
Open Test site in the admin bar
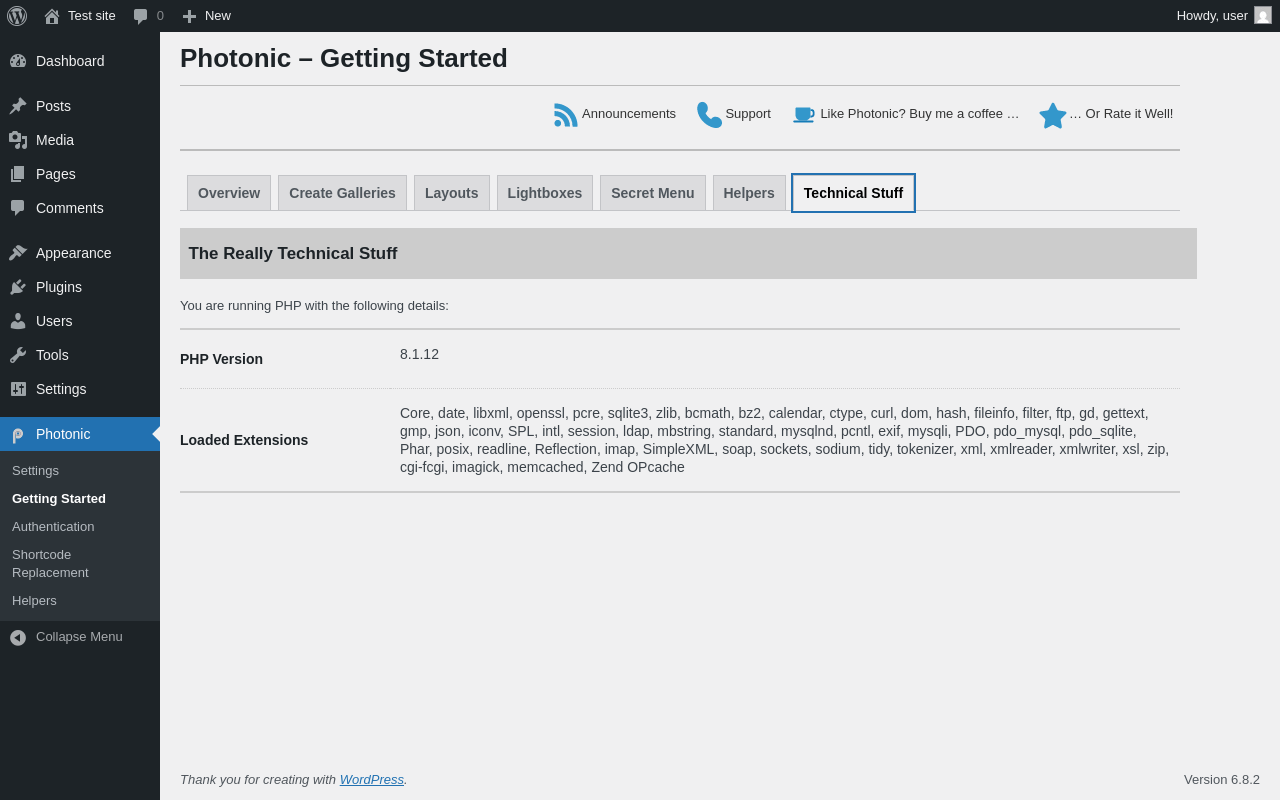tap(92, 16)
